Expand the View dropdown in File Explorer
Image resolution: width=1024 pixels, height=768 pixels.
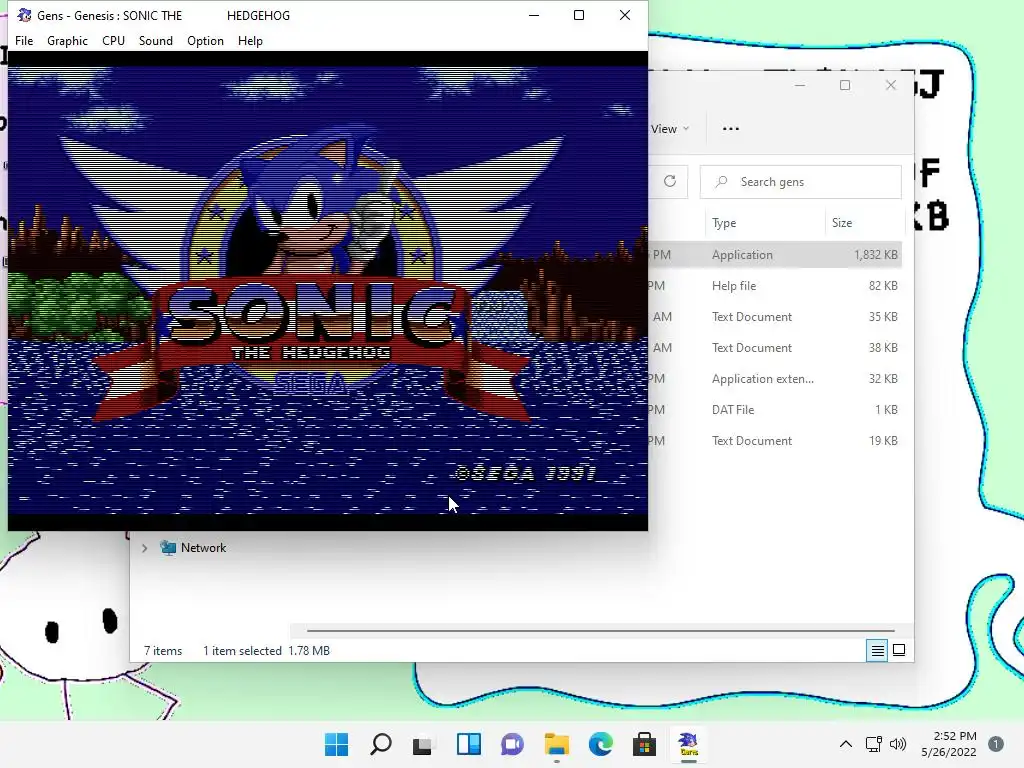tap(670, 129)
